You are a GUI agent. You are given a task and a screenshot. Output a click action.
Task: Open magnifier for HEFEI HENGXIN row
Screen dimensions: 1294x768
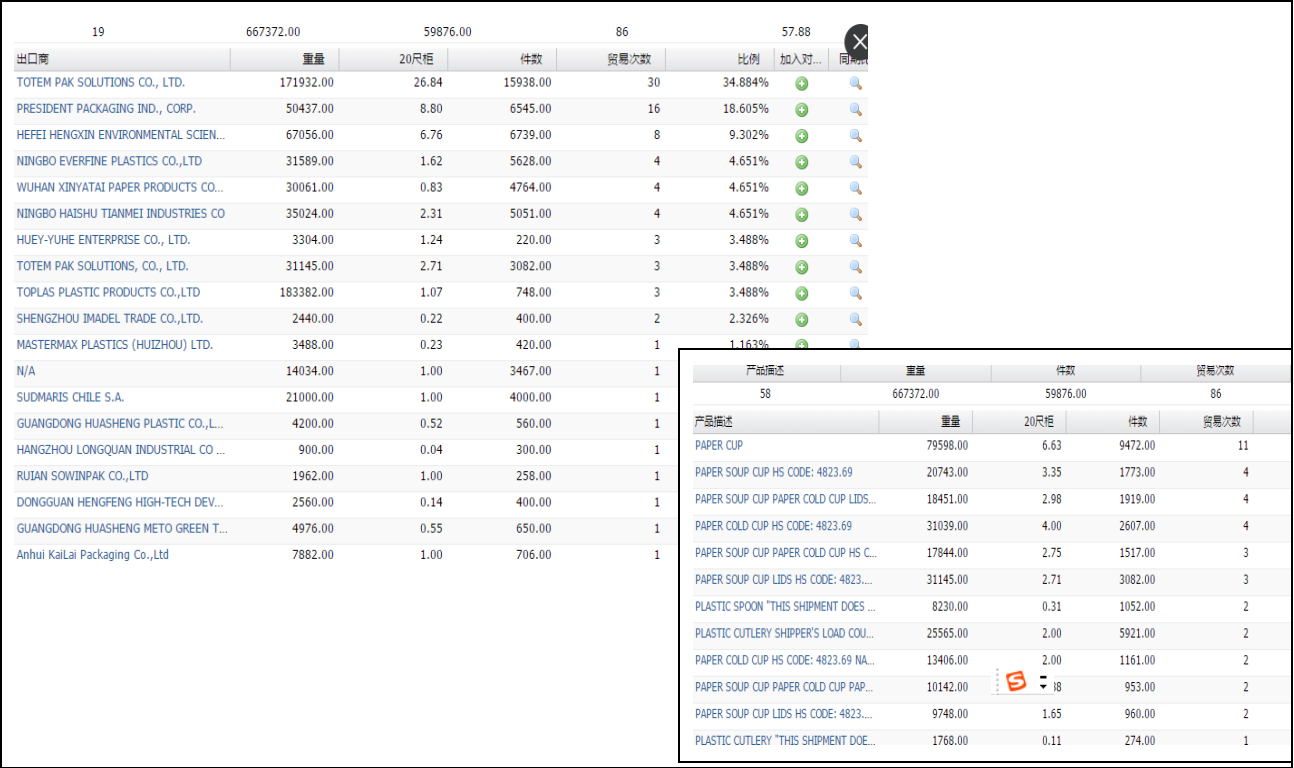[x=855, y=135]
